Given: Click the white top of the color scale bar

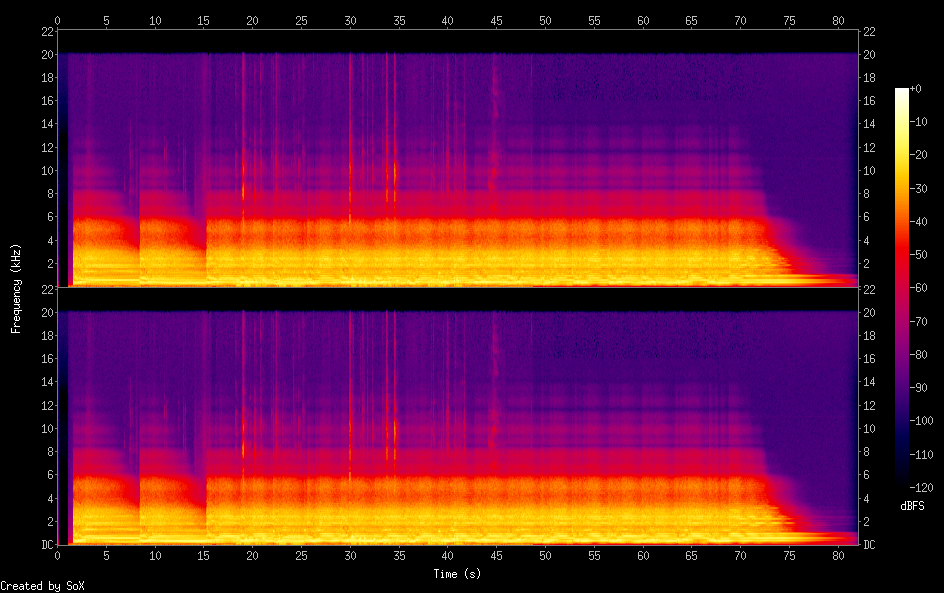Looking at the screenshot, I should [902, 92].
